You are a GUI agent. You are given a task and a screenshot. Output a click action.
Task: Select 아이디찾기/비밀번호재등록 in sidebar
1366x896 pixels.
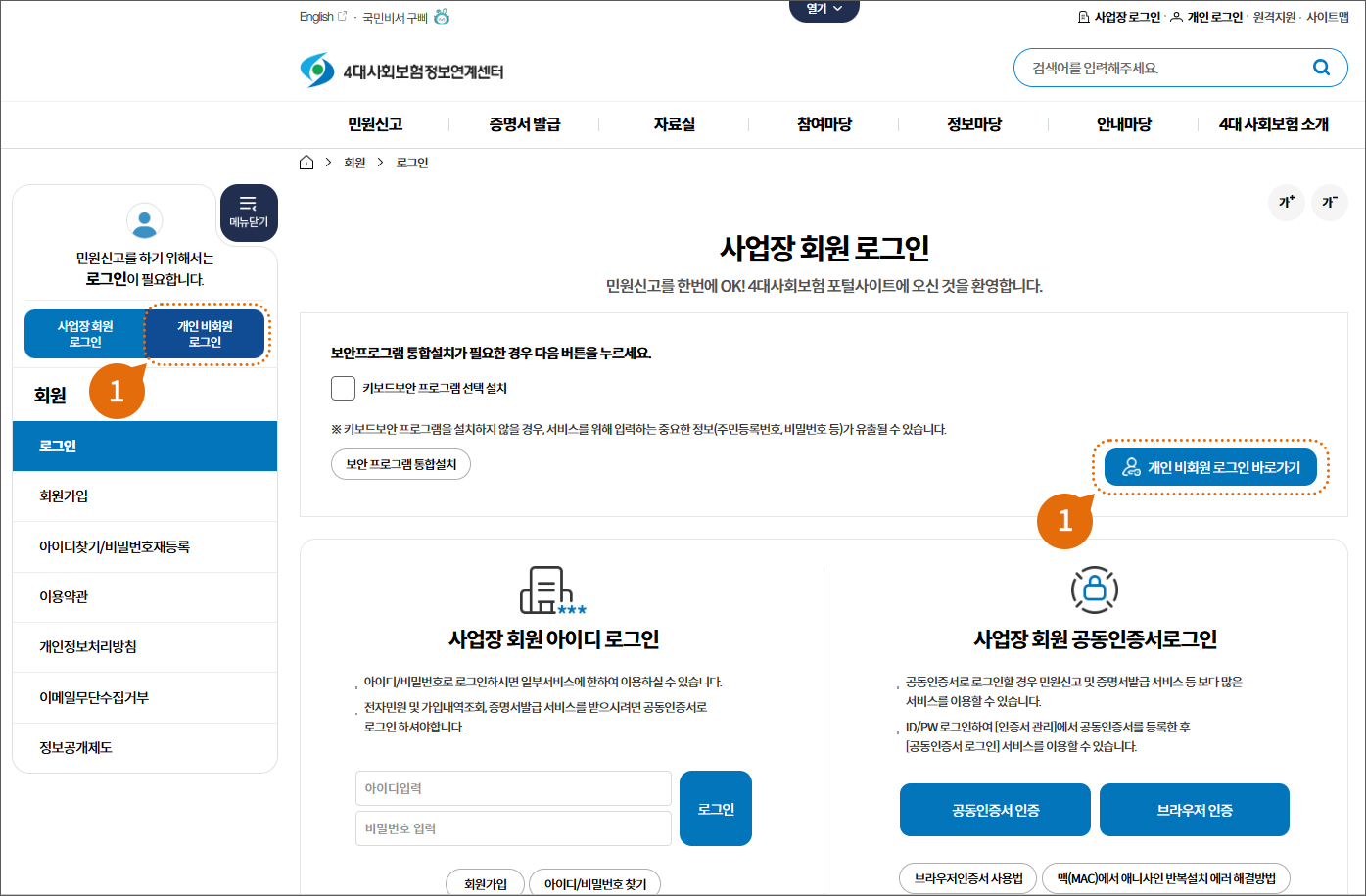145,546
